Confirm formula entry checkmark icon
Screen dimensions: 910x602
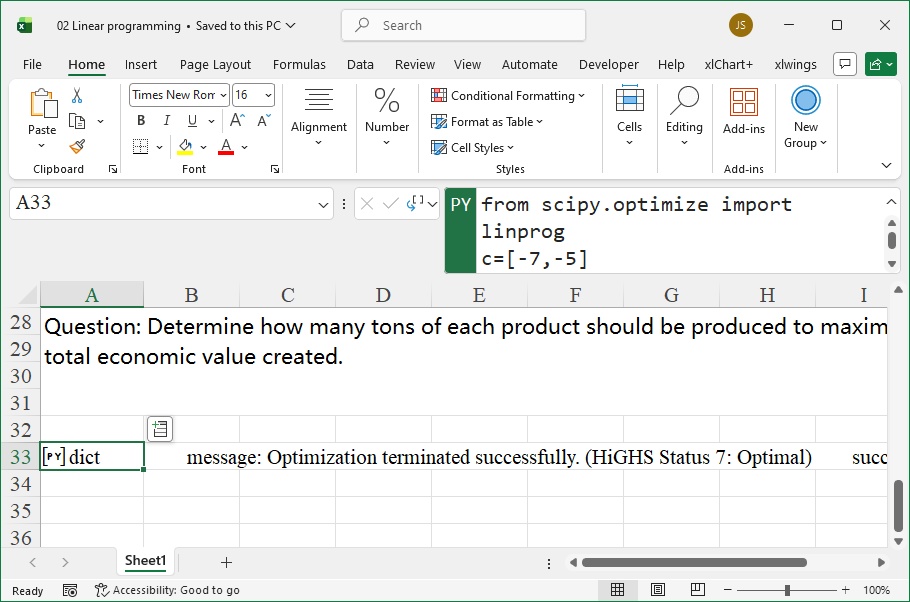(x=391, y=203)
